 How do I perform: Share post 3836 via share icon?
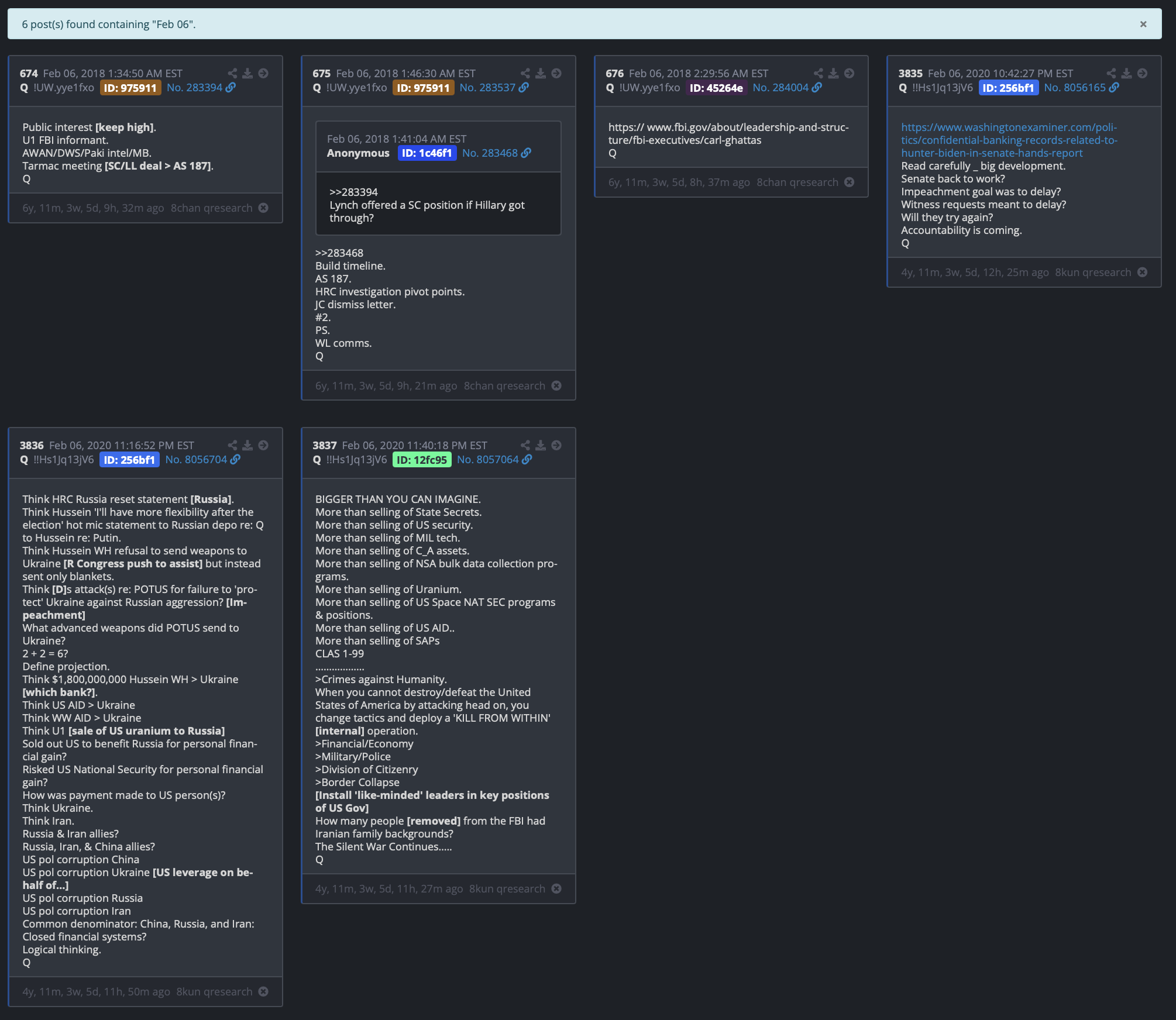232,445
